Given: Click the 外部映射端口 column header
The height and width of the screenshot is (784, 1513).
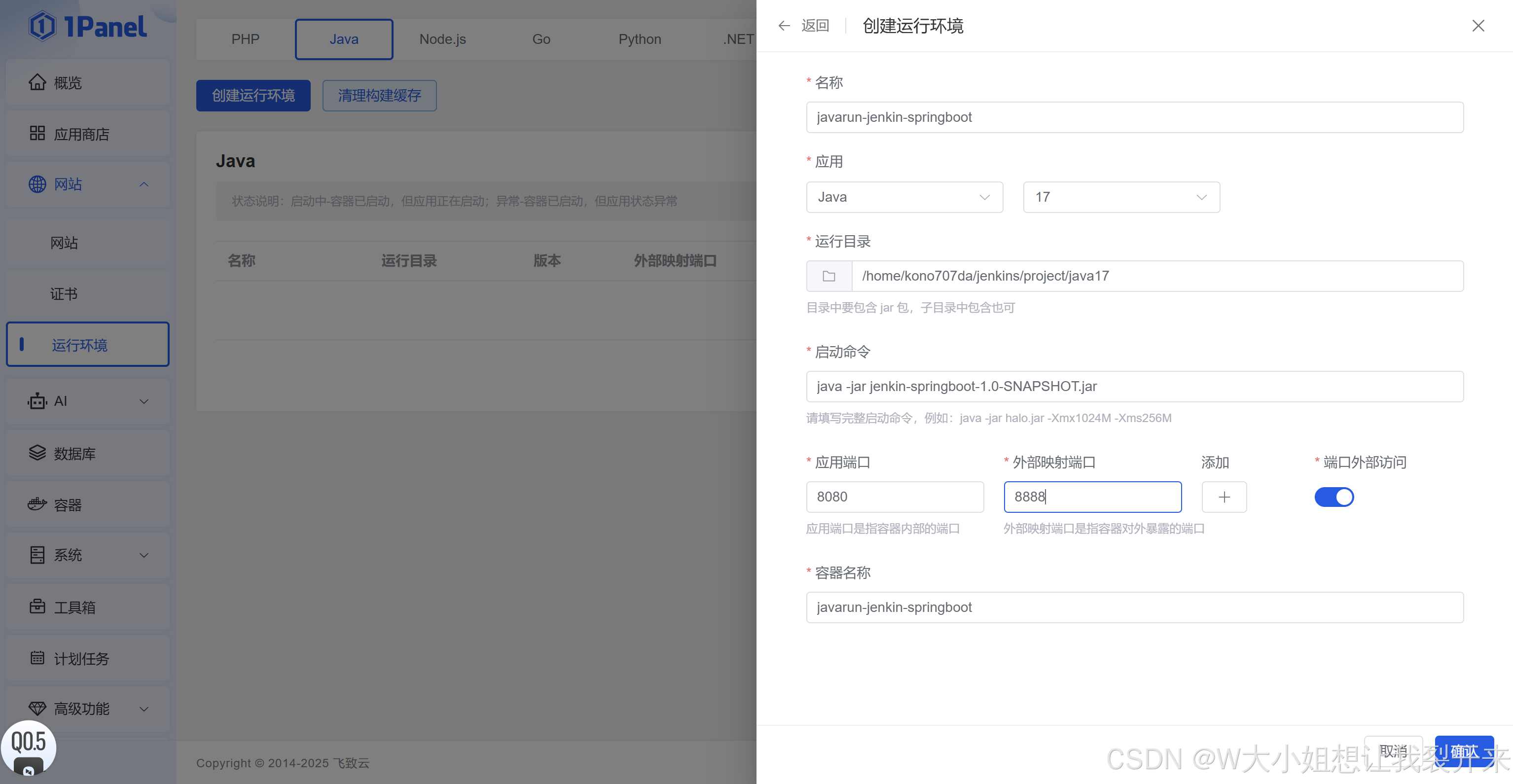Looking at the screenshot, I should (x=675, y=260).
